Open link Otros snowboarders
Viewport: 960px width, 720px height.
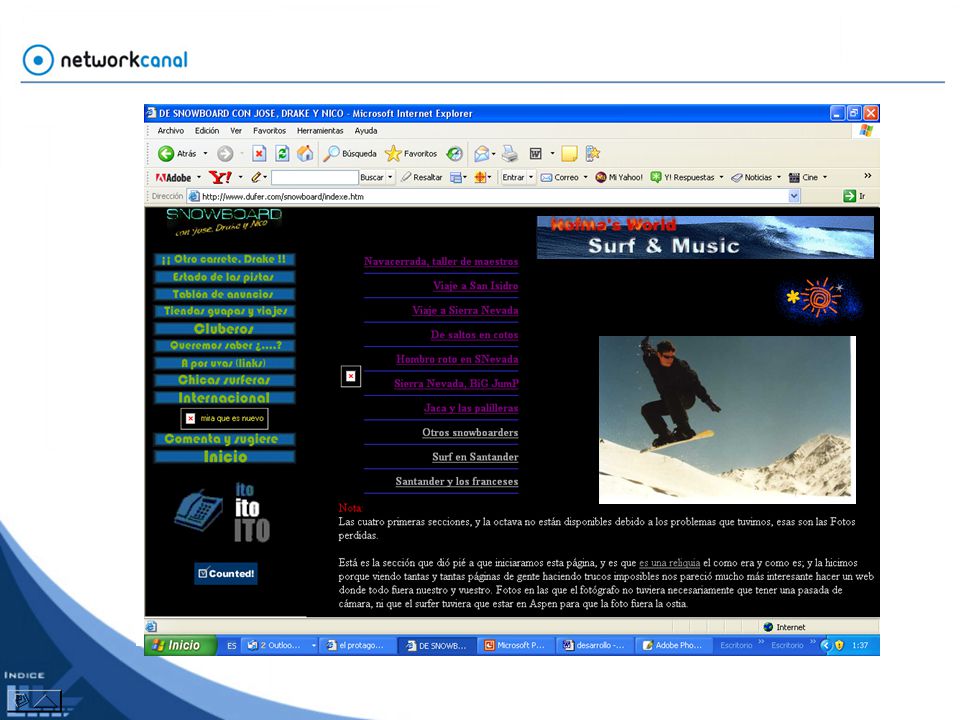point(470,433)
